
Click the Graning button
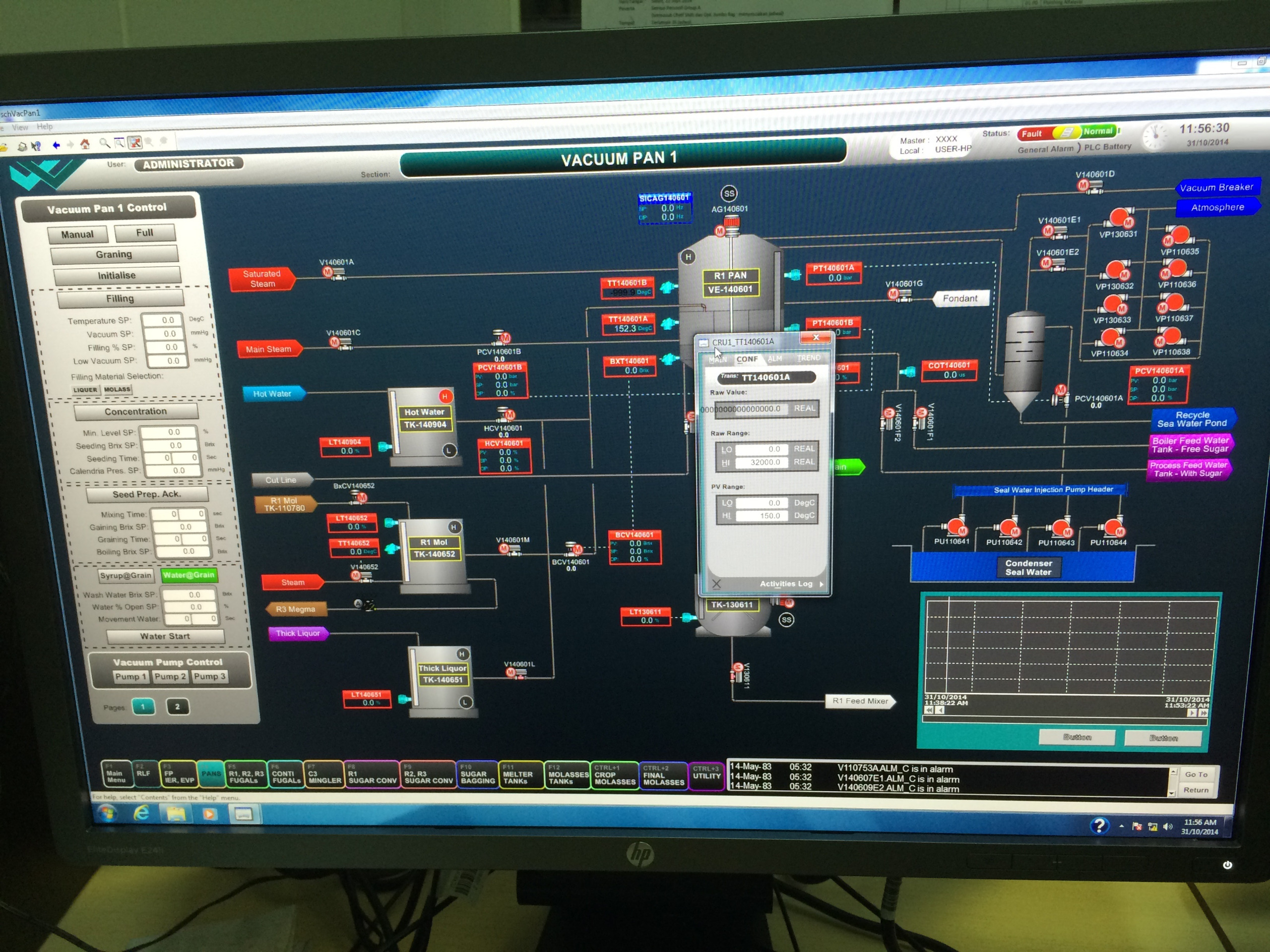(x=114, y=254)
